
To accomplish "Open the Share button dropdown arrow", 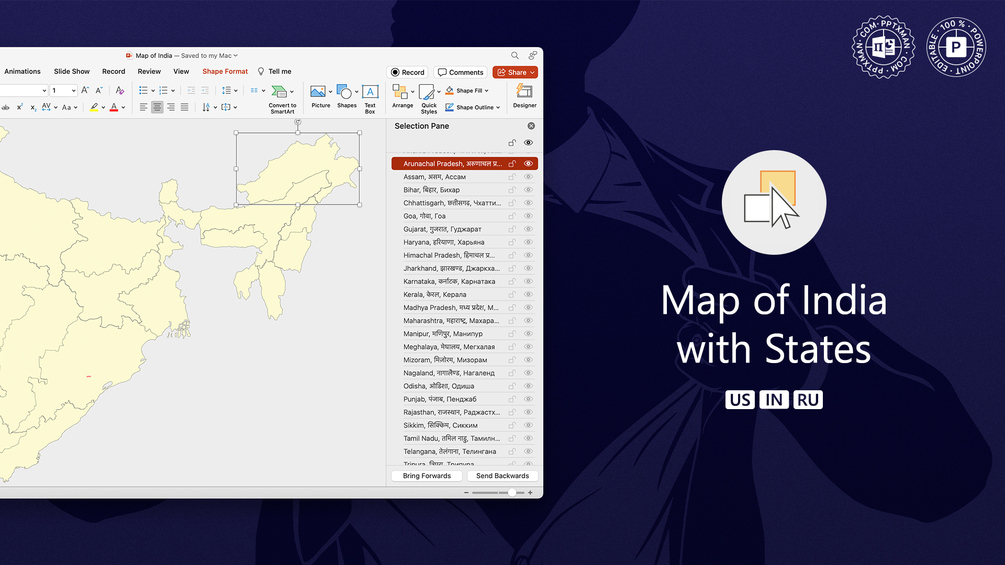I will tap(532, 72).
